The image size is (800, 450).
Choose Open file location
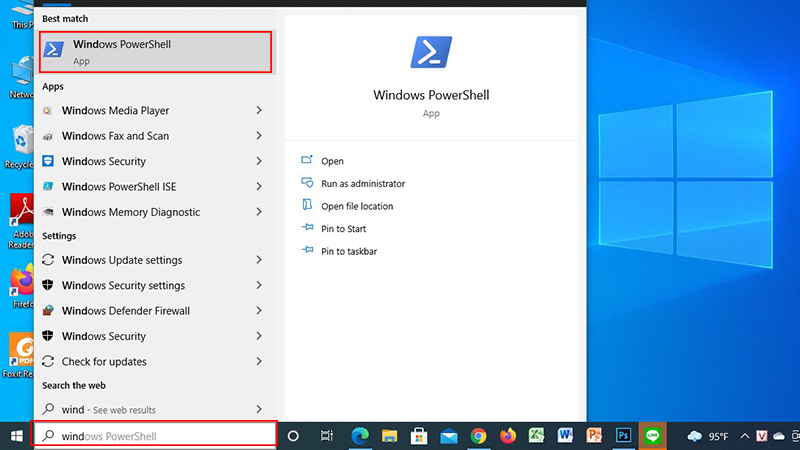(357, 206)
